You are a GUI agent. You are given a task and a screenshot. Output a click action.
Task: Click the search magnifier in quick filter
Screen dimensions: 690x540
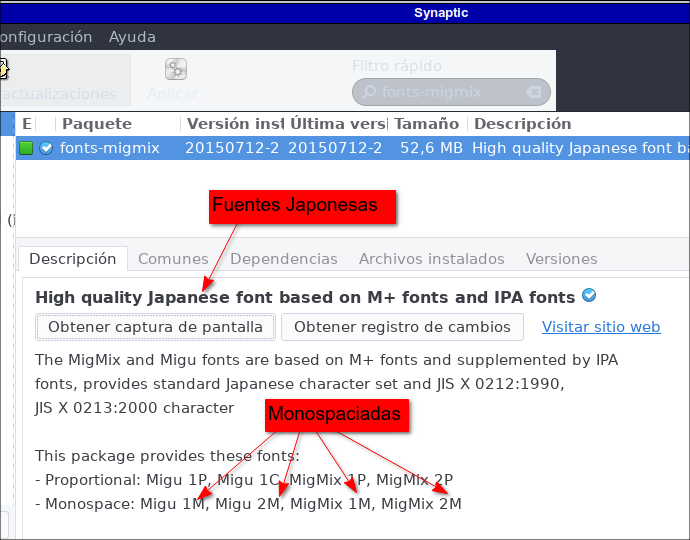[x=369, y=92]
